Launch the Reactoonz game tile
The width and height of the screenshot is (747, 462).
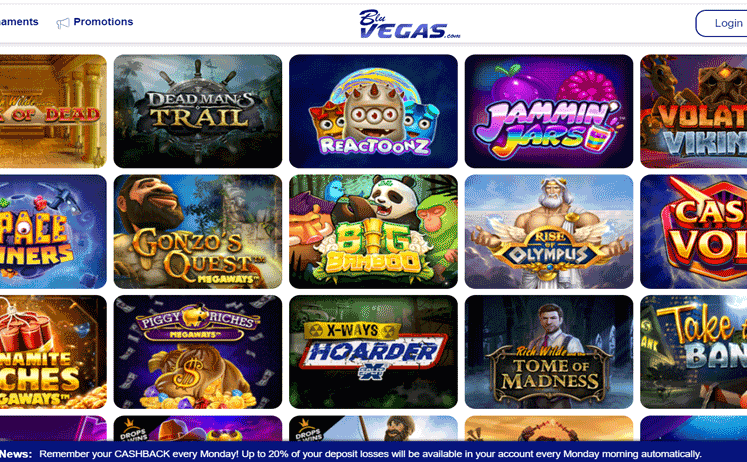click(373, 111)
